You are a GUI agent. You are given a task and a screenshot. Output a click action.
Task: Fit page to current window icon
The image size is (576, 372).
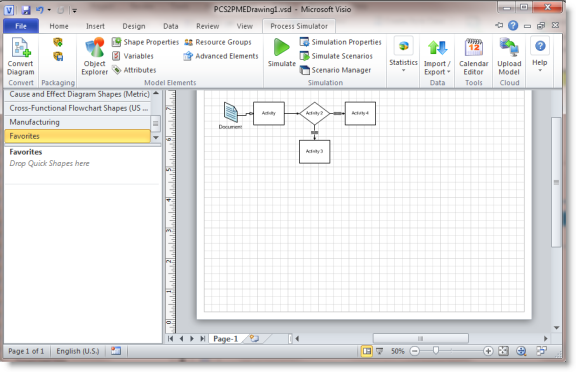504,351
